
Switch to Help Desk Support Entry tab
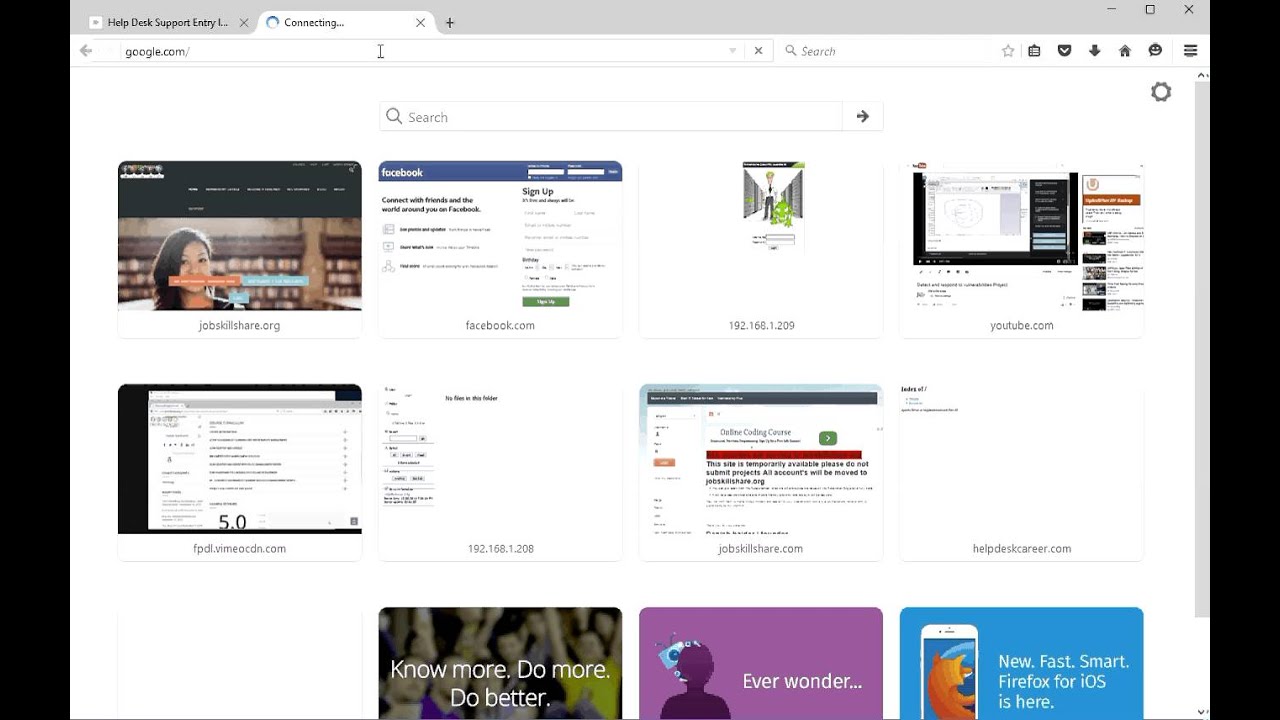point(169,23)
